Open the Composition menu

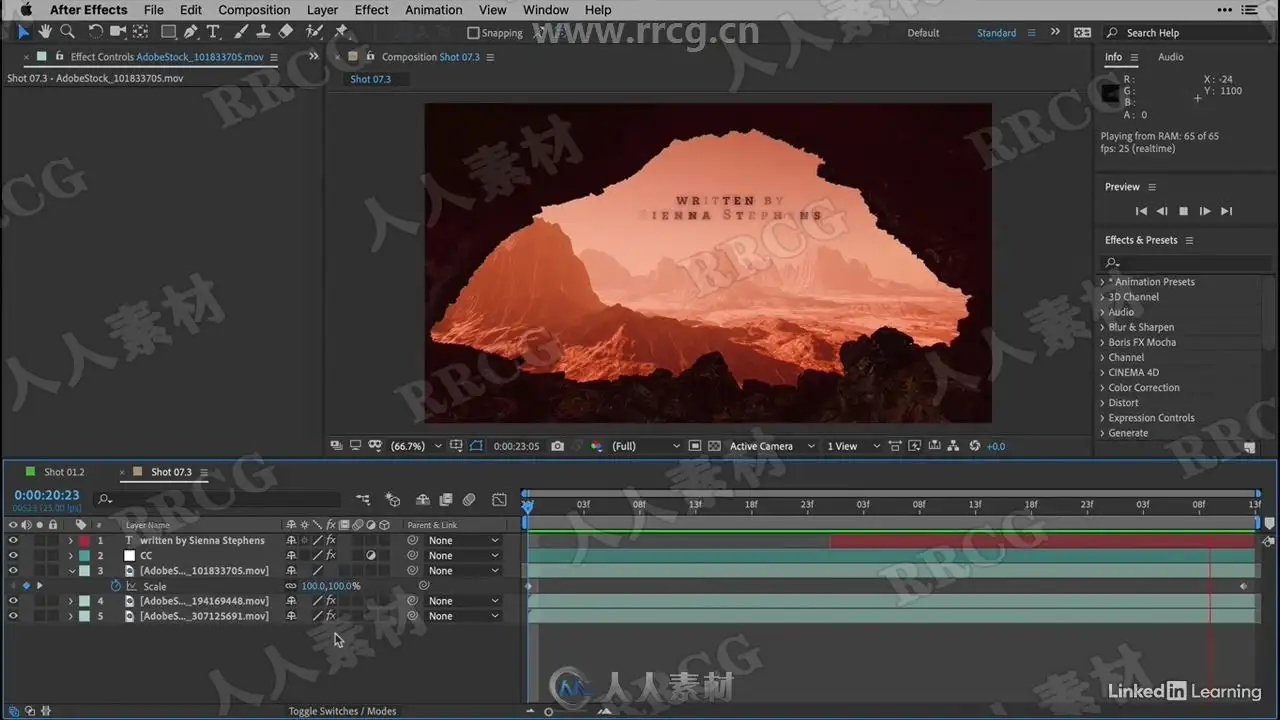[x=254, y=10]
